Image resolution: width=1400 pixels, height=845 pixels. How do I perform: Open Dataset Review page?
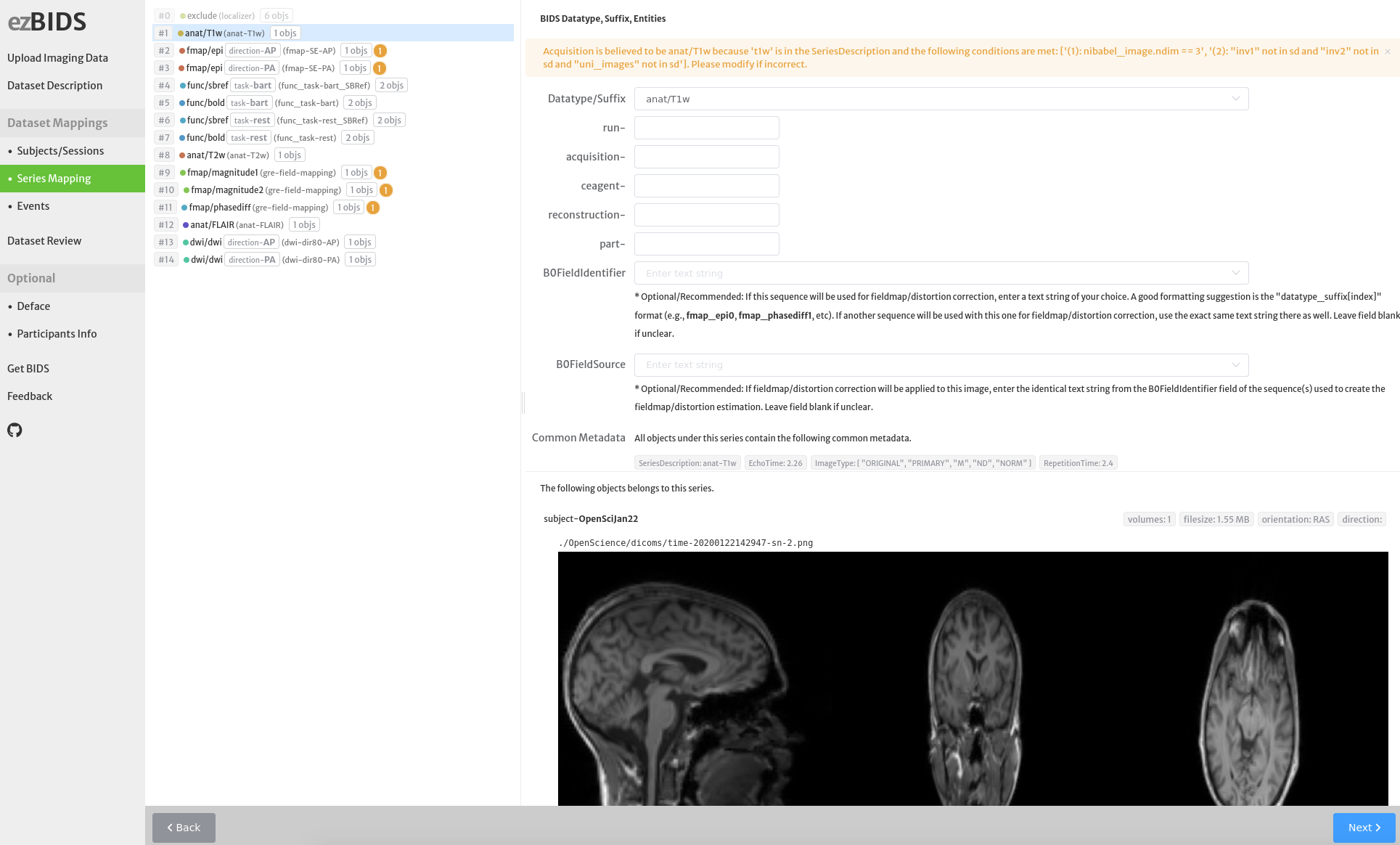pos(44,241)
